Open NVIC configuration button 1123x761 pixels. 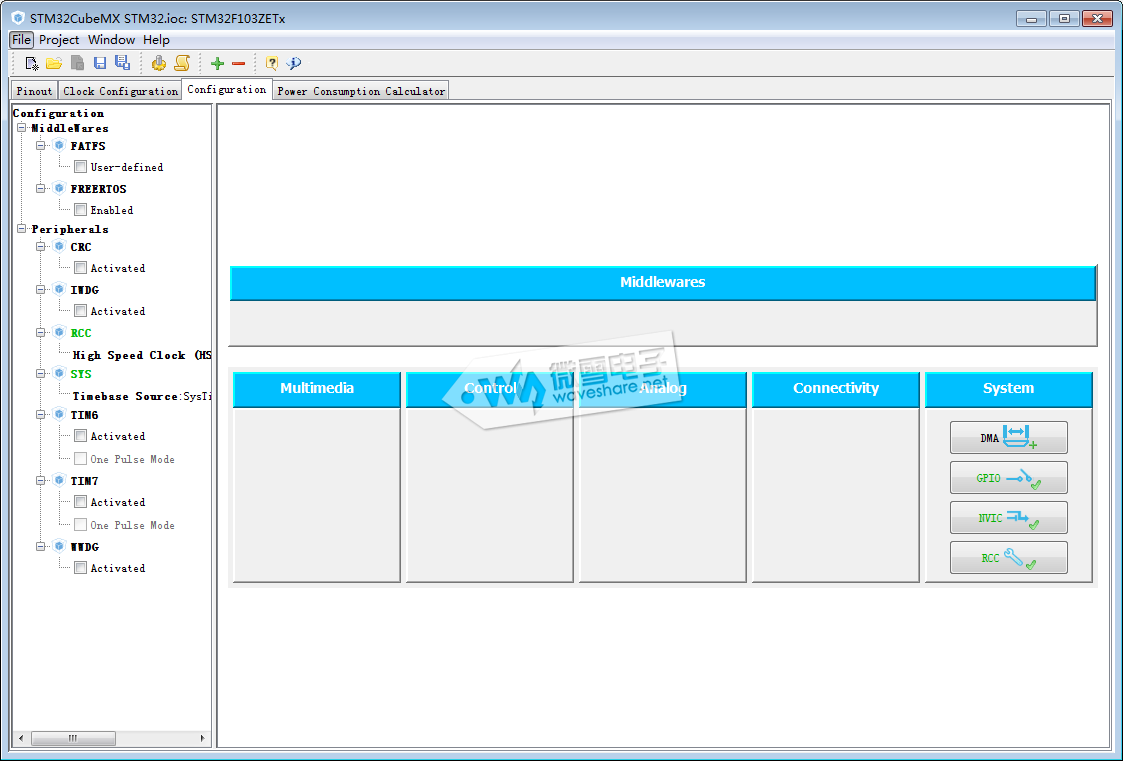(x=1008, y=518)
